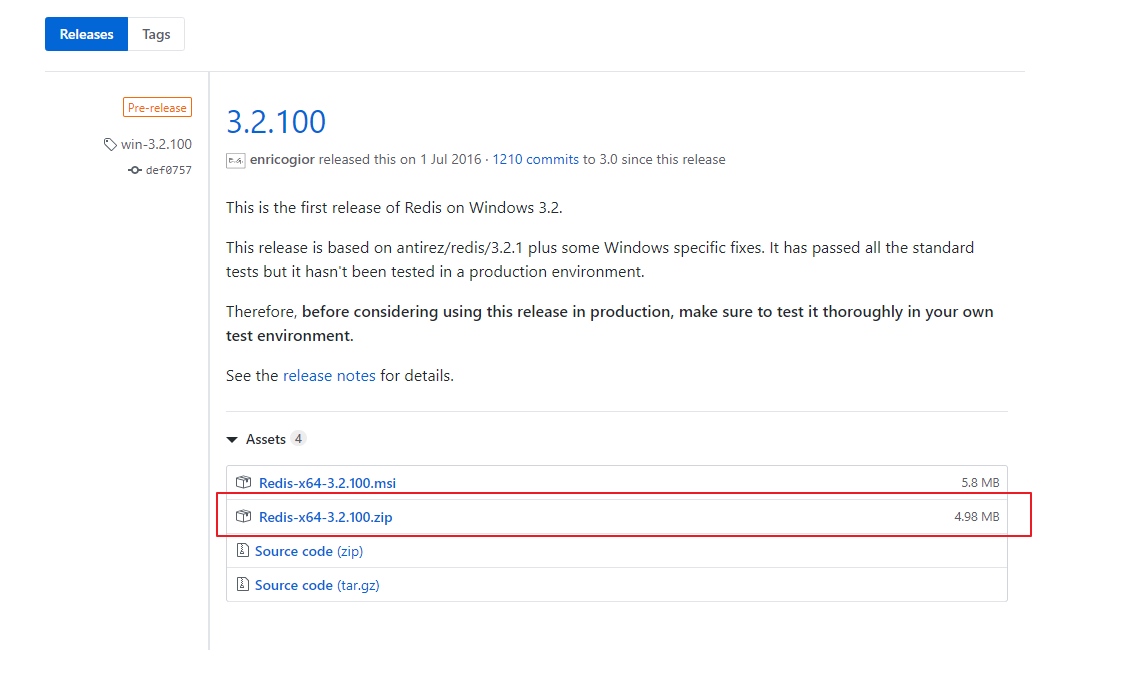Click zip file icon next to Source code (zip)
The width and height of the screenshot is (1128, 690).
coord(242,550)
